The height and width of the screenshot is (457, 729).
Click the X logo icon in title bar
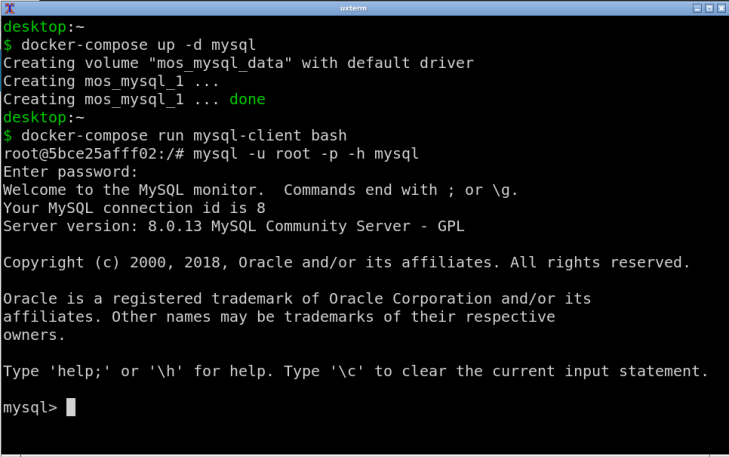pyautogui.click(x=9, y=8)
